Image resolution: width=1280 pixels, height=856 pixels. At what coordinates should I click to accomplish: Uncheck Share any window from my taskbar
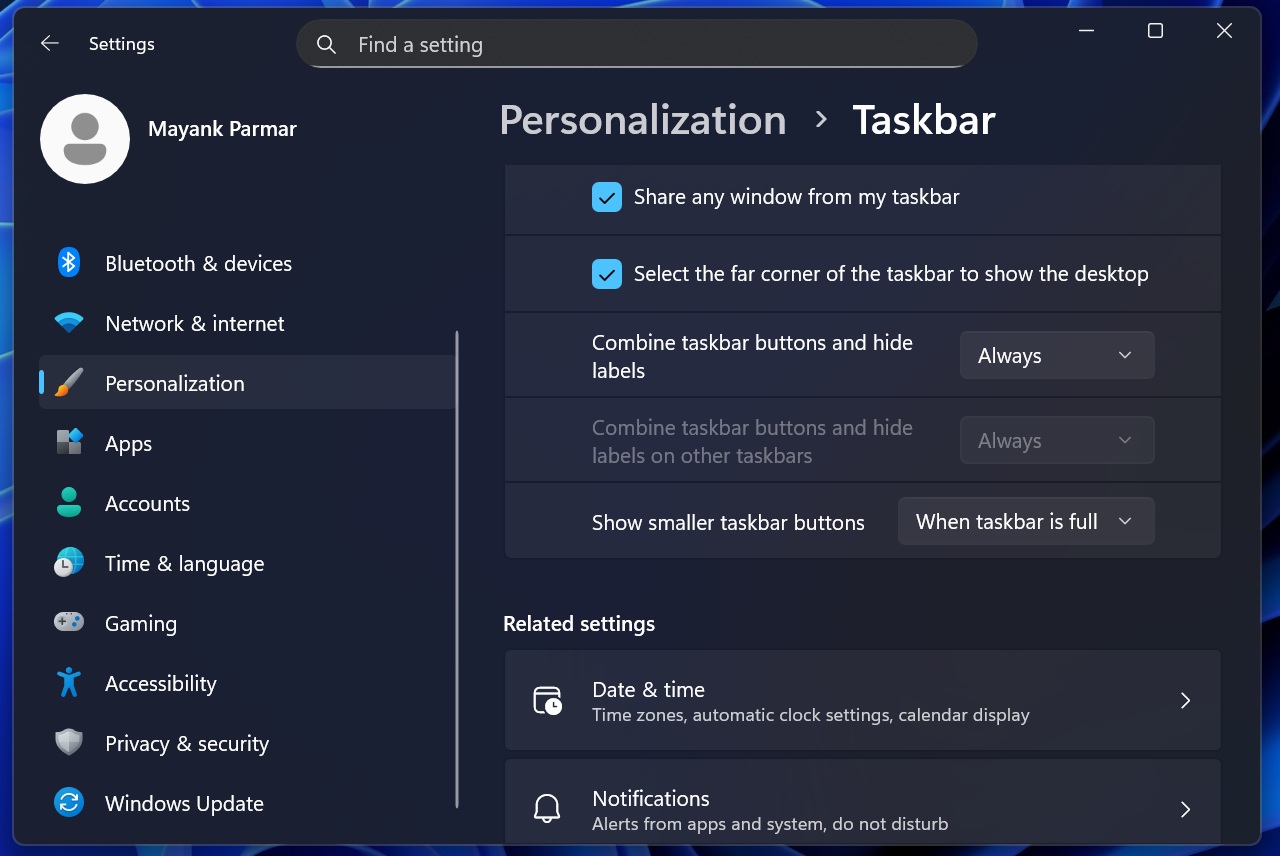(x=606, y=197)
